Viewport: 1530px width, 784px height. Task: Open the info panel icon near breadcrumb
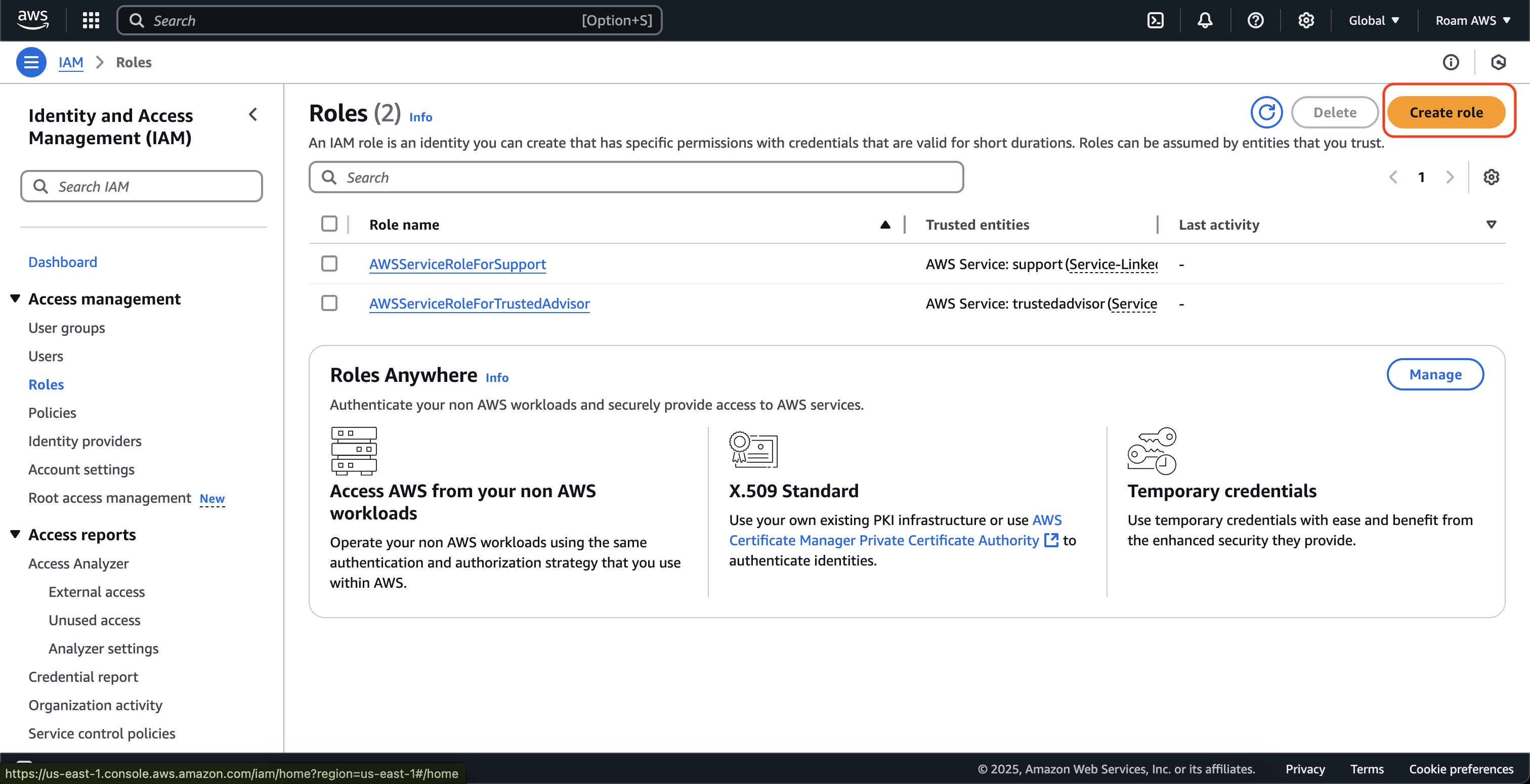(x=1451, y=62)
